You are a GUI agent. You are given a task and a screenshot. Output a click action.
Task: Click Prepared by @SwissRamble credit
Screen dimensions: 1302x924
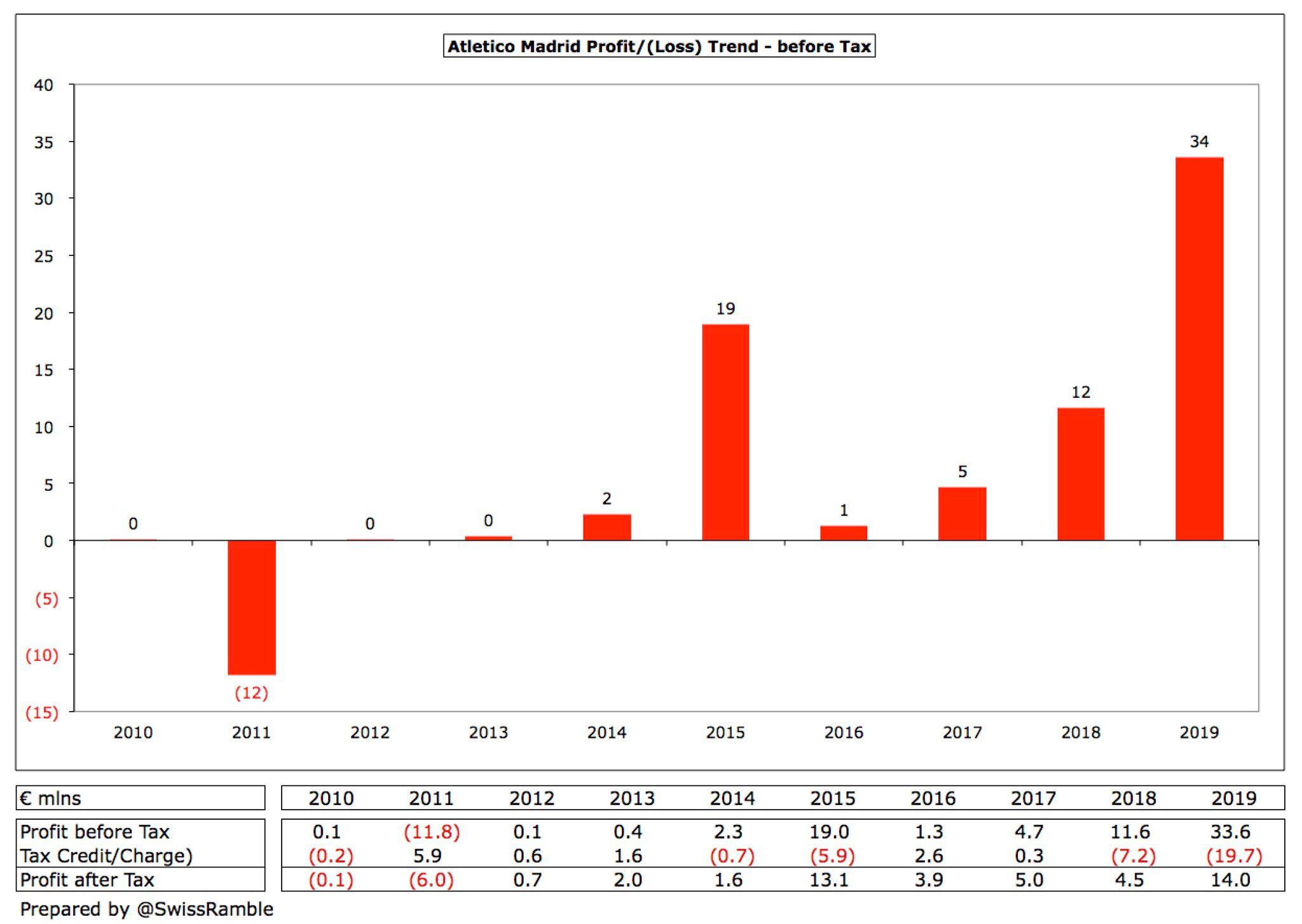click(147, 909)
